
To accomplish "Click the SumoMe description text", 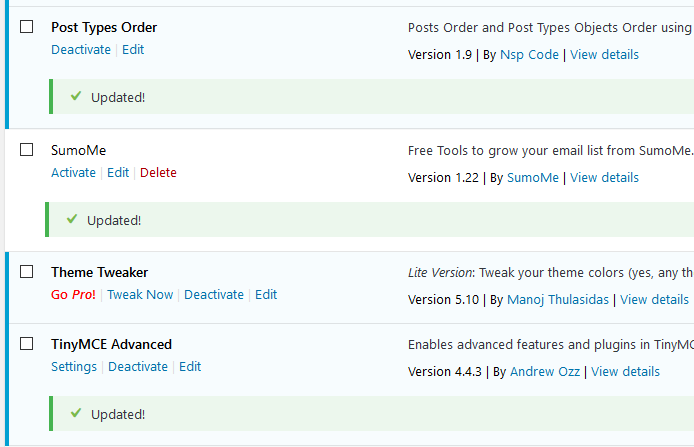I will (551, 151).
